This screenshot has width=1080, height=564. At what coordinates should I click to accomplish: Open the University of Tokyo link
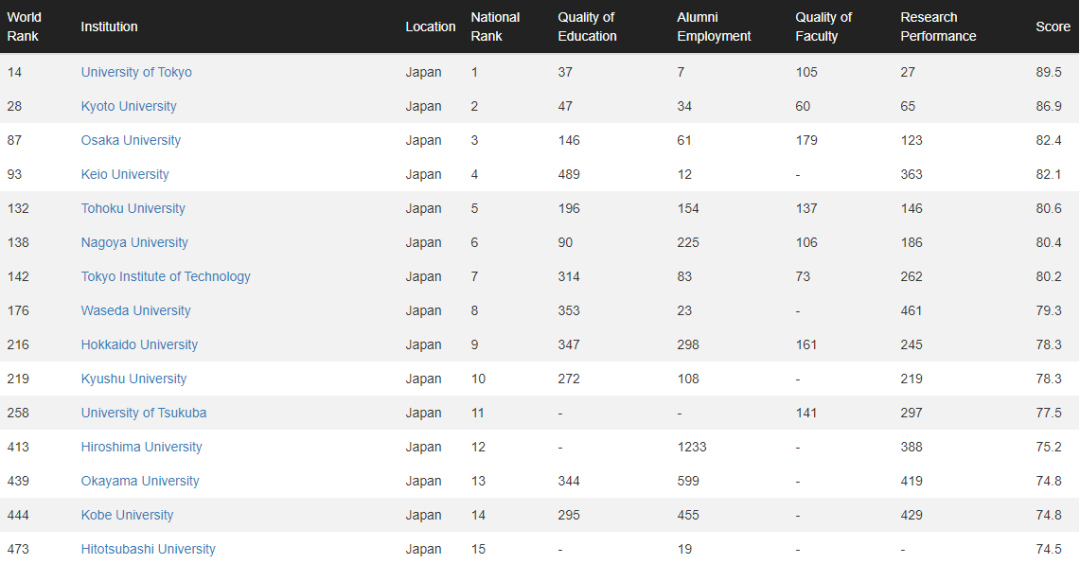136,72
